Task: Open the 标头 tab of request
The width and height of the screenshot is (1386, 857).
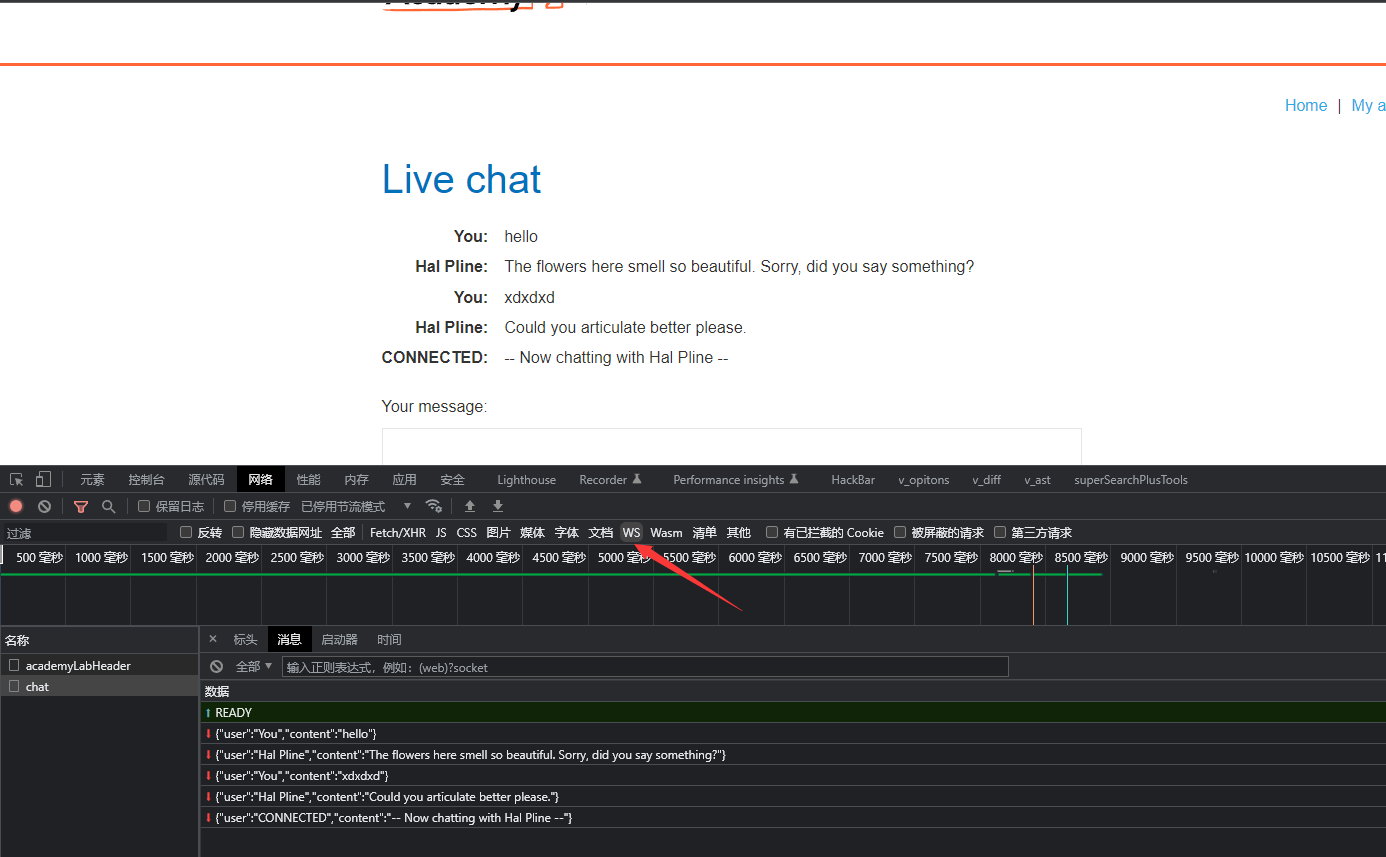Action: pyautogui.click(x=245, y=640)
